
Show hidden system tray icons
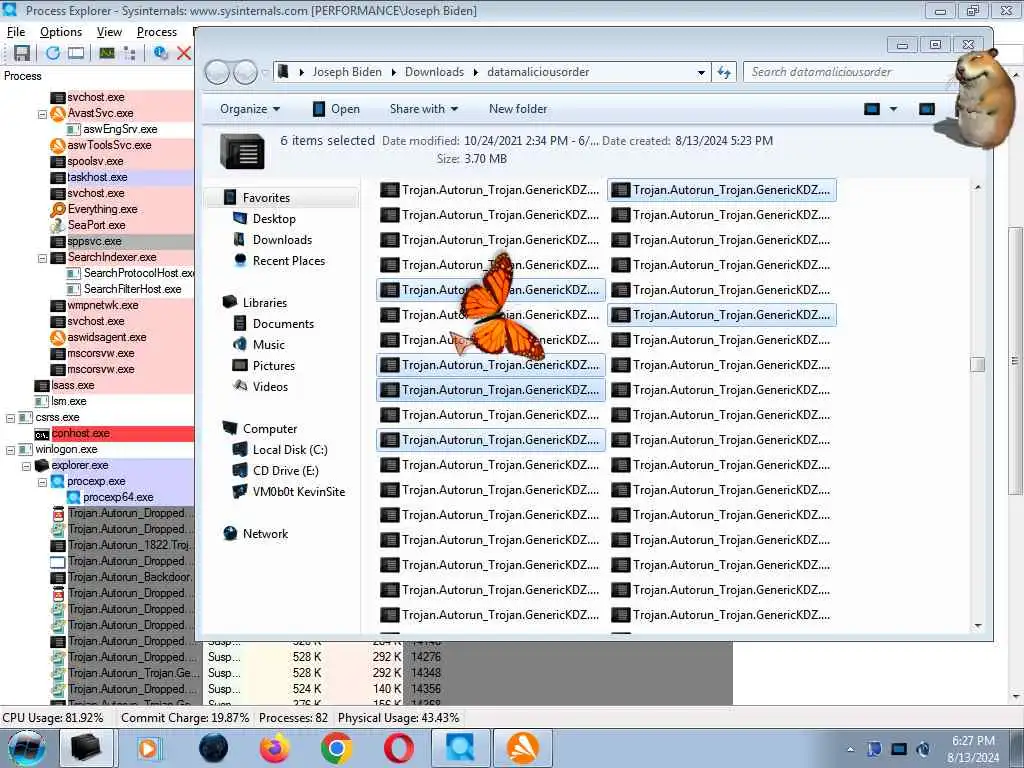click(x=850, y=750)
